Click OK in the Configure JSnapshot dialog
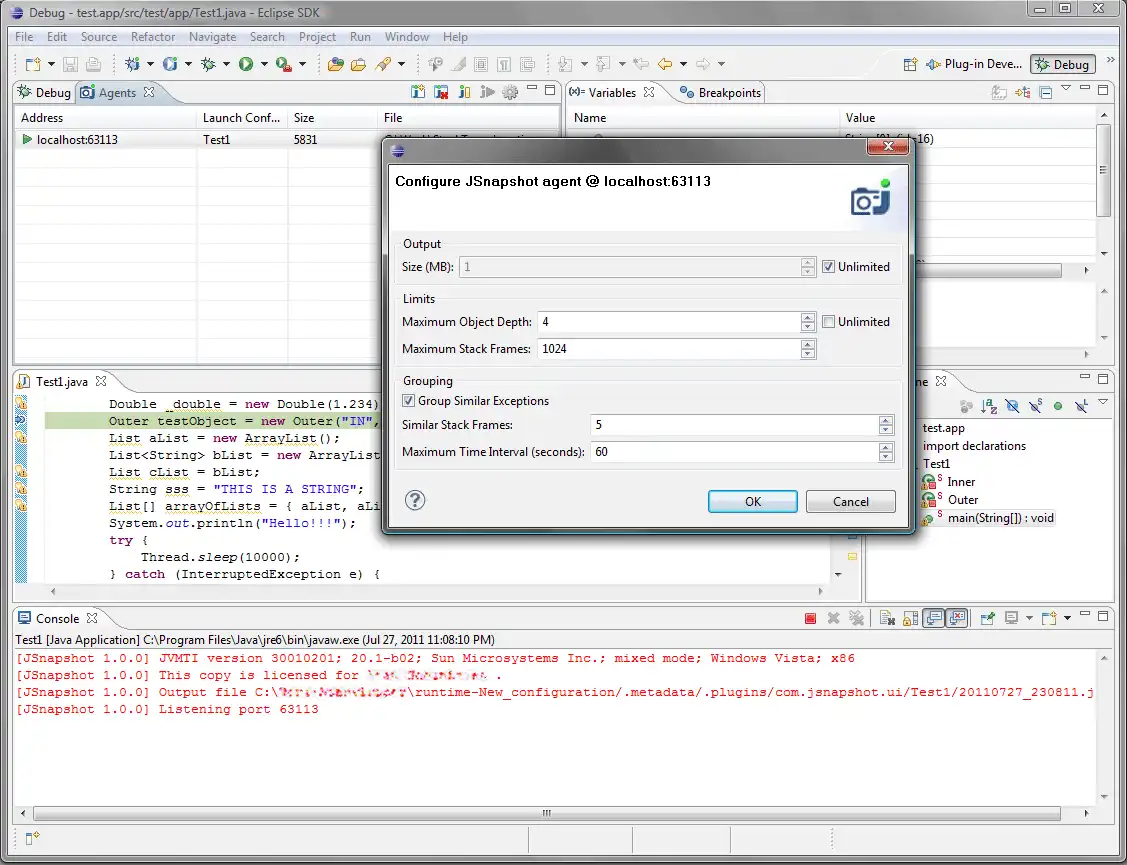Viewport: 1127px width, 865px height. 753,501
